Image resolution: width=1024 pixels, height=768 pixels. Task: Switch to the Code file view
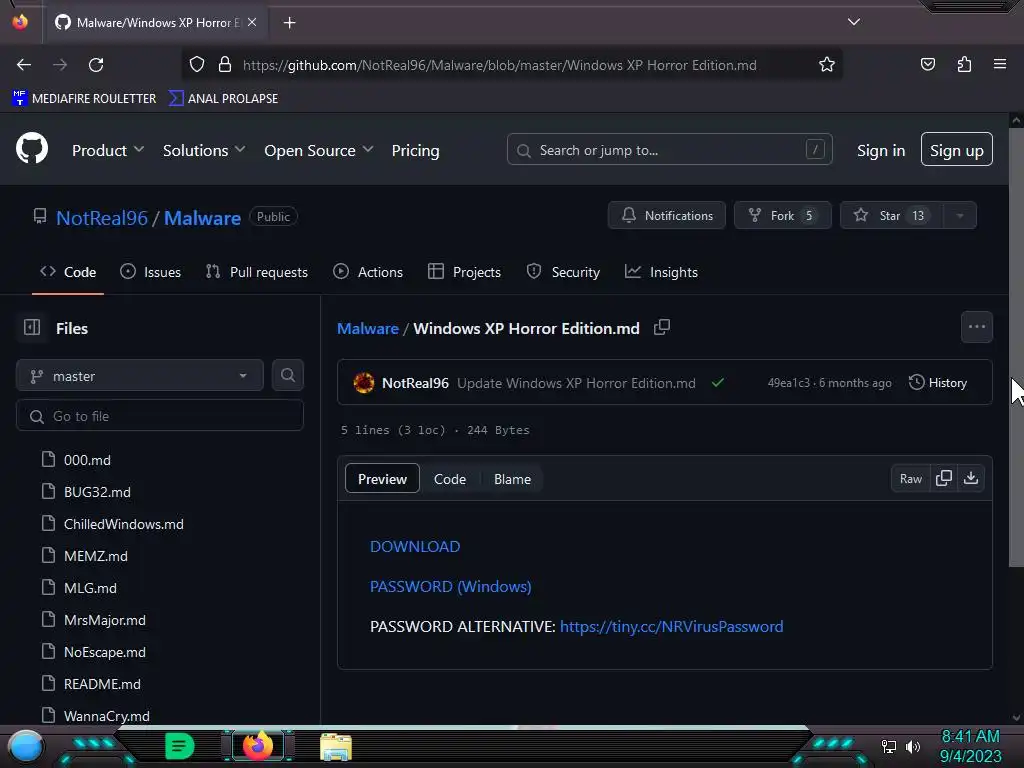(x=450, y=479)
